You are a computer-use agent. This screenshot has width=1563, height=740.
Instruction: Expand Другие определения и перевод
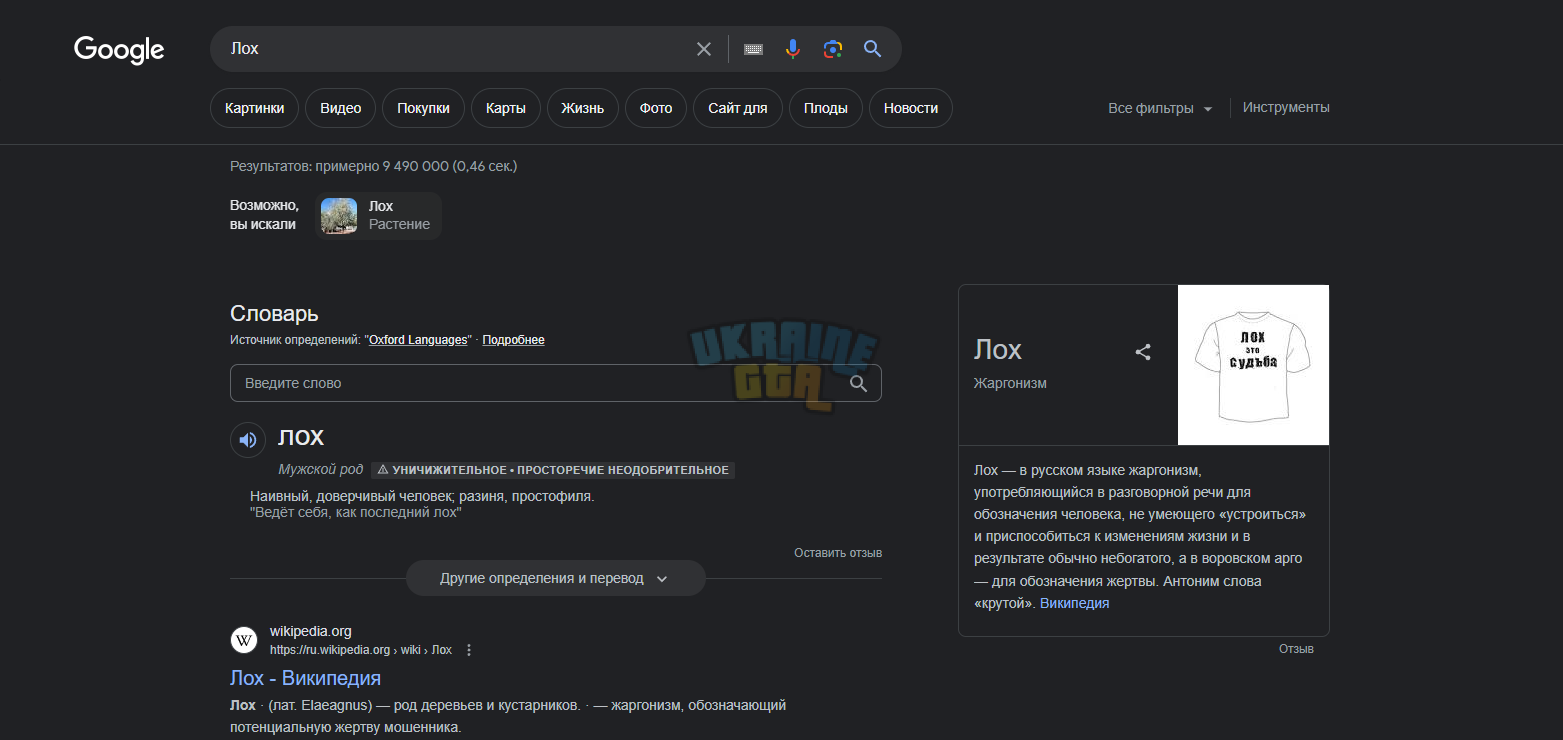555,578
